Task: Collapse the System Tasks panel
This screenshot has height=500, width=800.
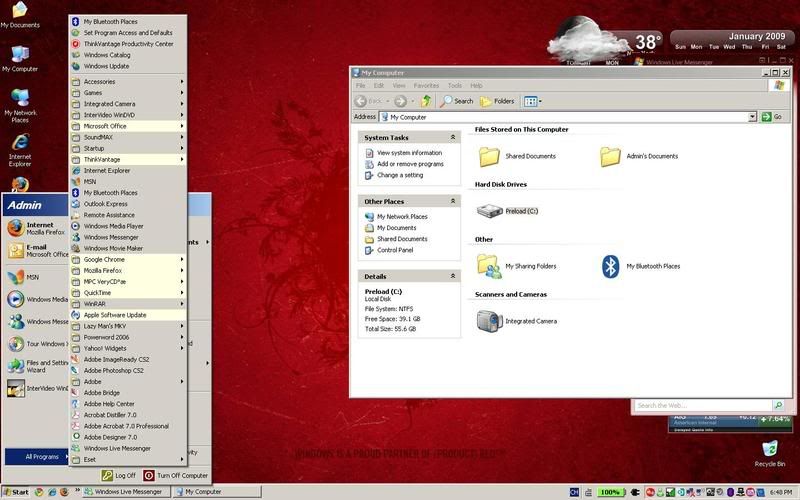Action: pos(453,137)
